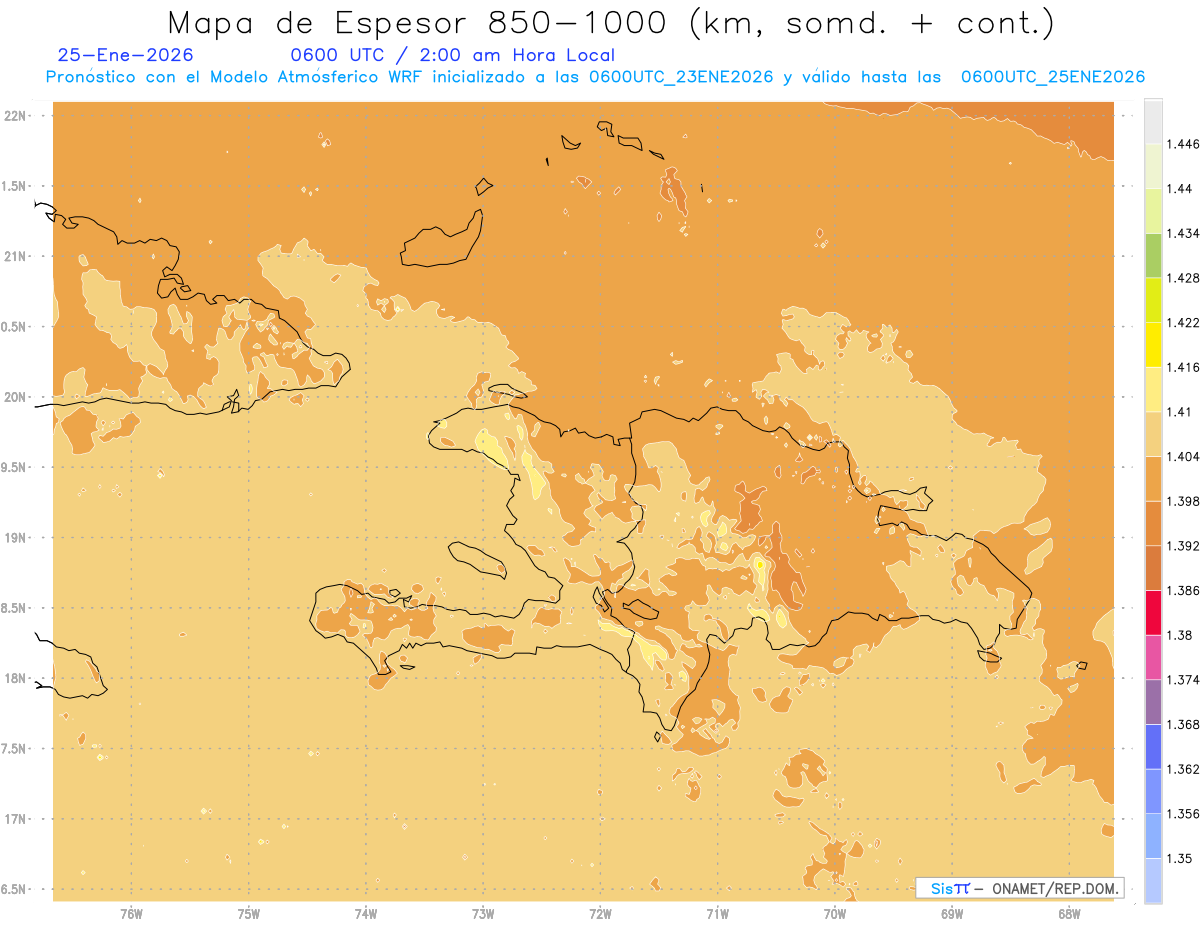This screenshot has width=1200, height=927.
Task: Click the '71W' longitude label
Action: [x=717, y=914]
